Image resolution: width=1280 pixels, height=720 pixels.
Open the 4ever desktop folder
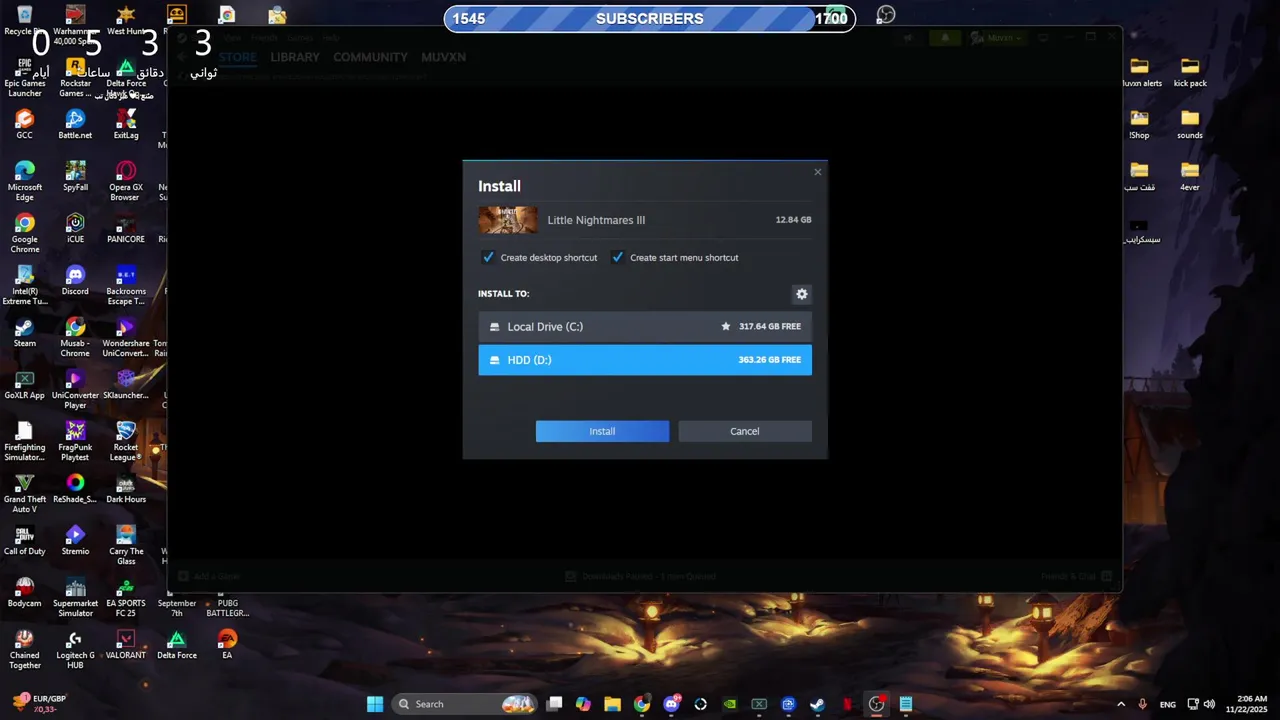click(1190, 177)
